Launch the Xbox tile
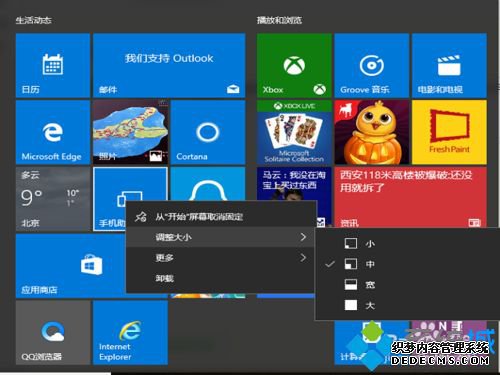 (x=294, y=65)
